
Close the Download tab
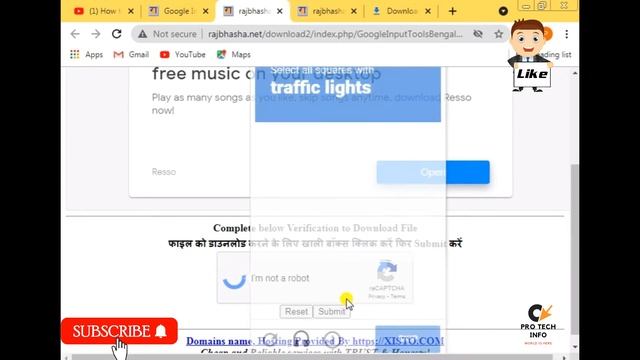coord(428,11)
